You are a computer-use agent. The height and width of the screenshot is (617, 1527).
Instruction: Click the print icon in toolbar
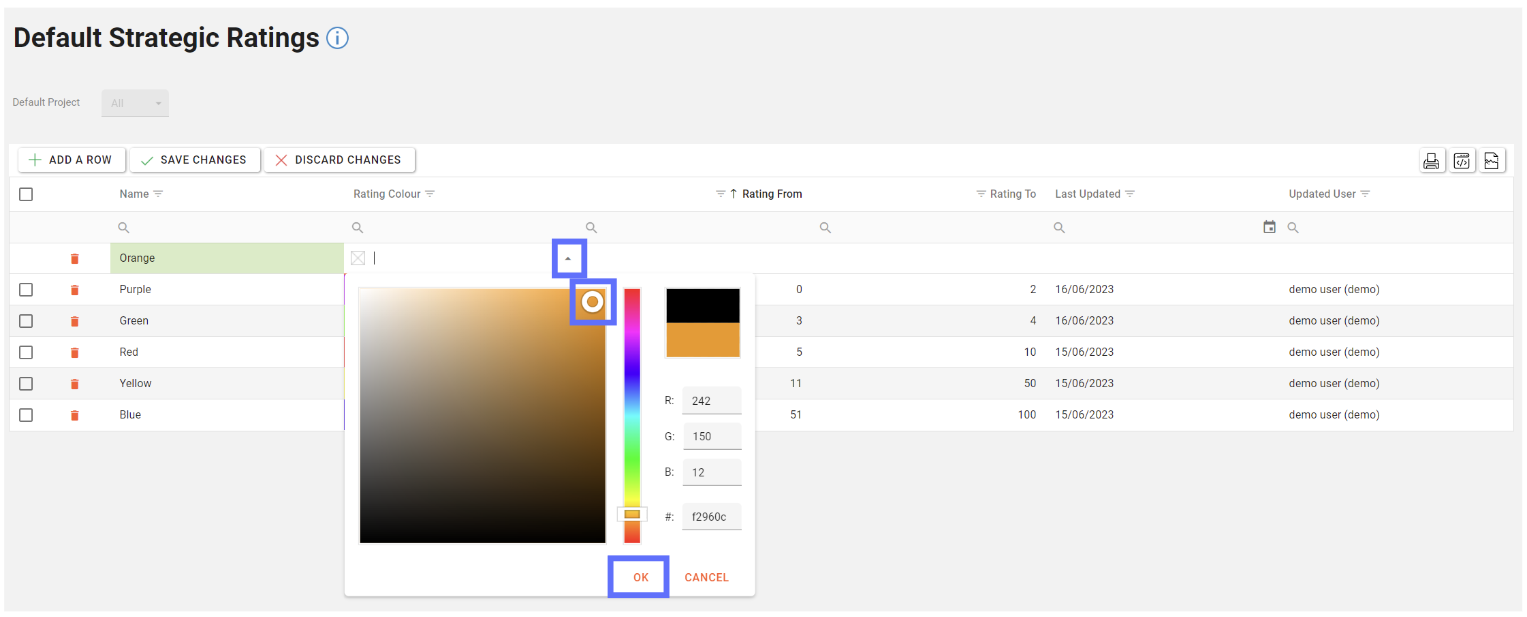pos(1432,161)
